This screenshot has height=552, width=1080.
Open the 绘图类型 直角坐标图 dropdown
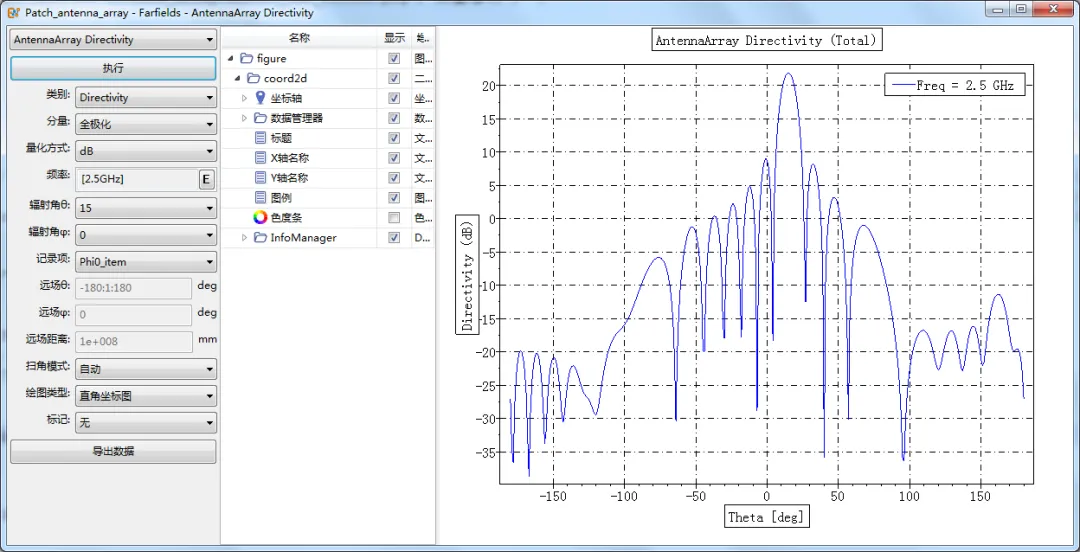pyautogui.click(x=145, y=396)
